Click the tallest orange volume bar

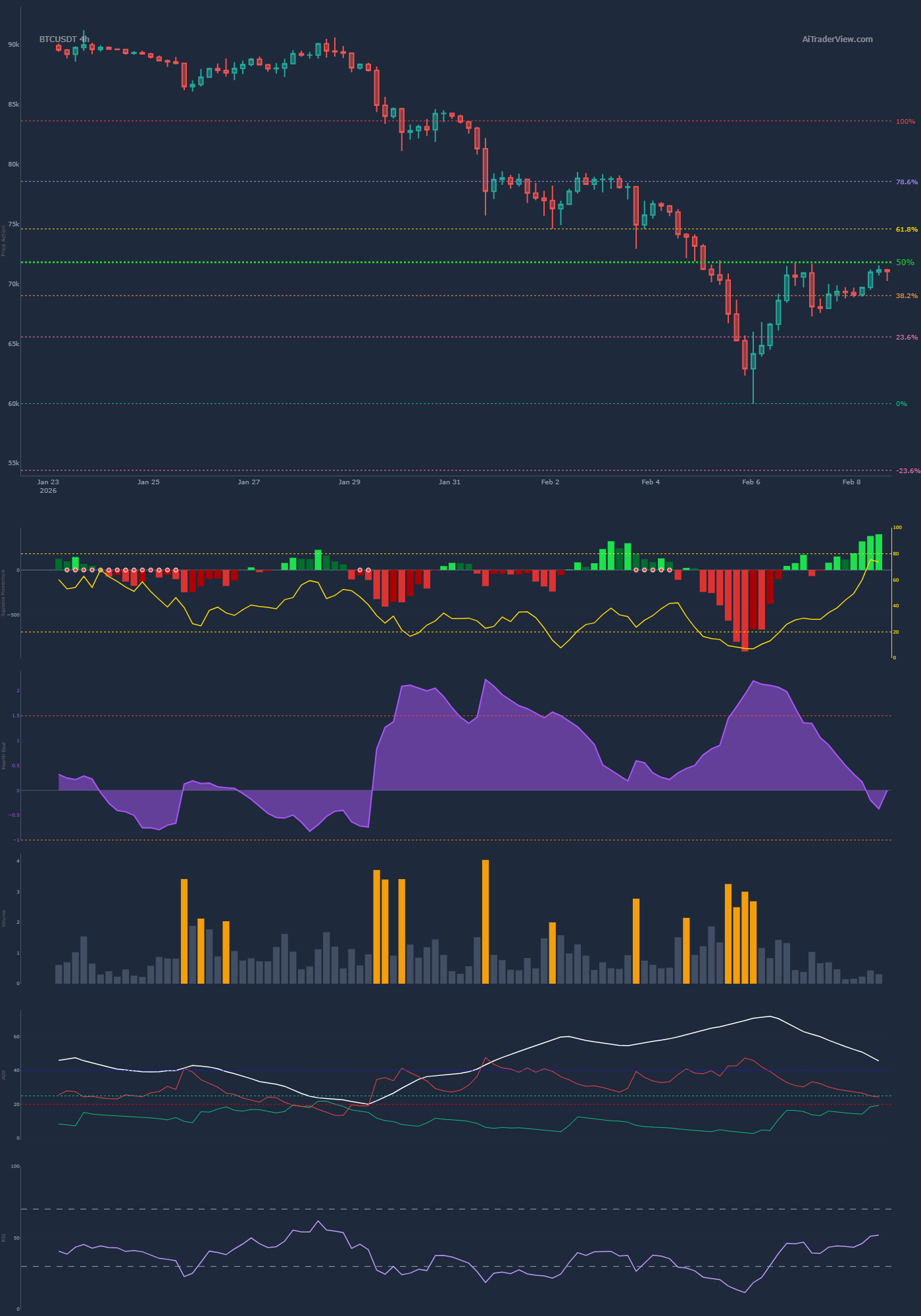[485, 921]
